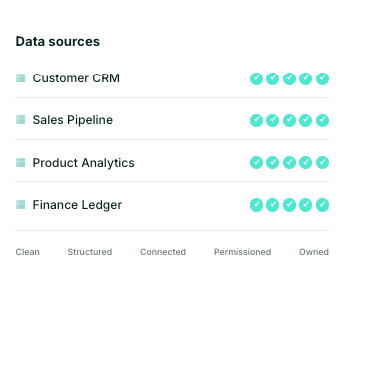Click the Structured label

click(x=90, y=252)
